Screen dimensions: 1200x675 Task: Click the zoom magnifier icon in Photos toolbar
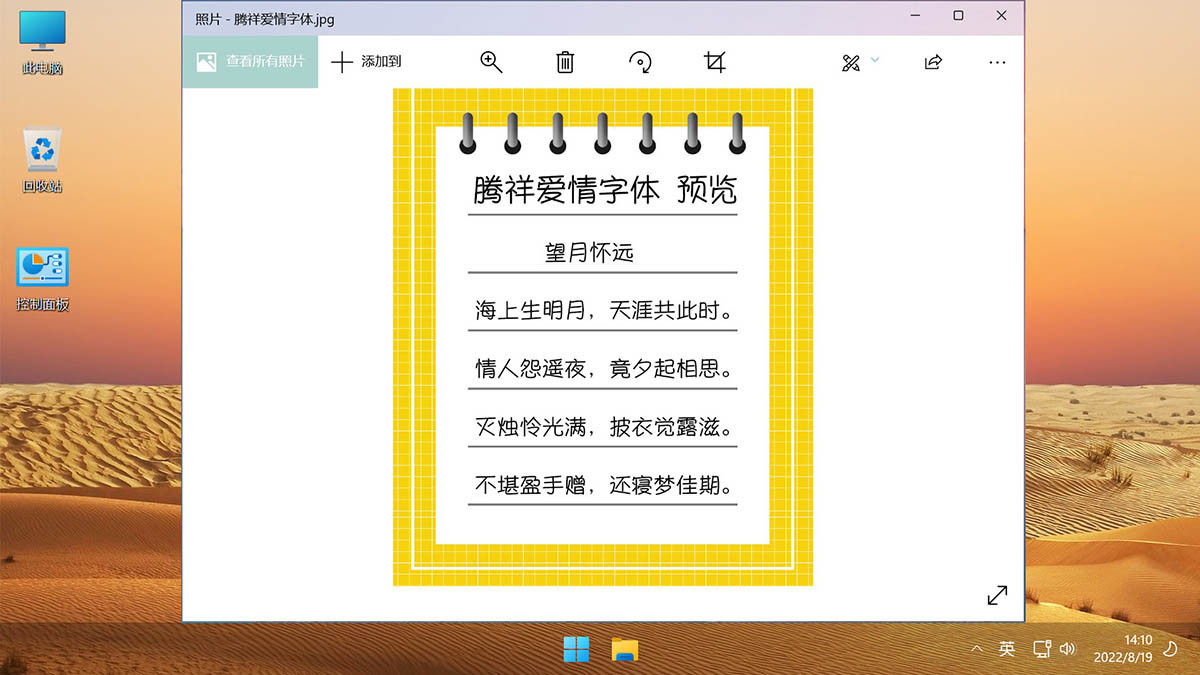(x=491, y=62)
